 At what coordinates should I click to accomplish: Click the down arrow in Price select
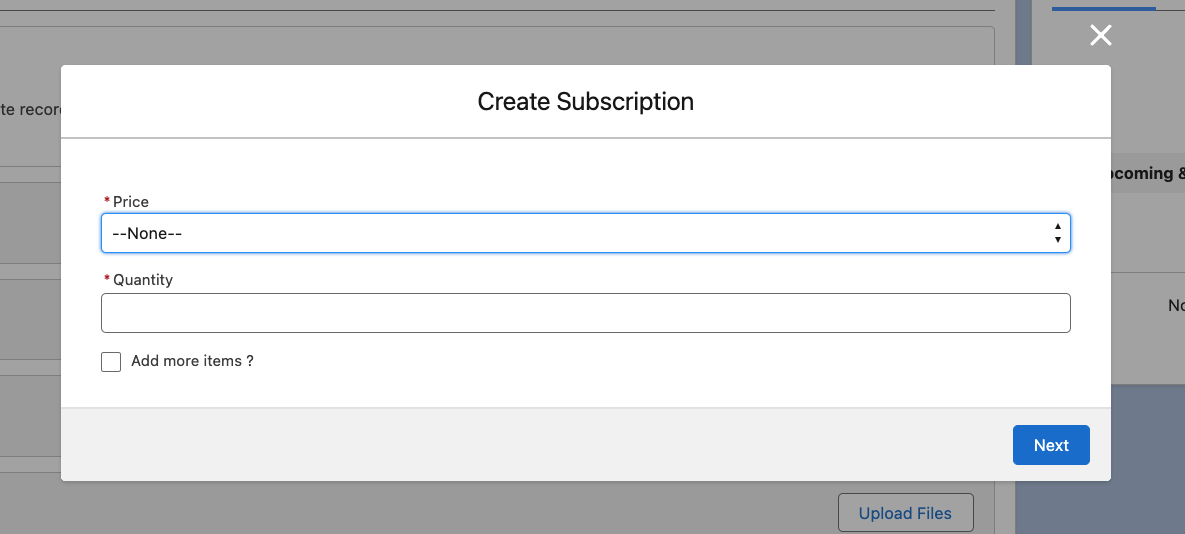click(x=1057, y=240)
